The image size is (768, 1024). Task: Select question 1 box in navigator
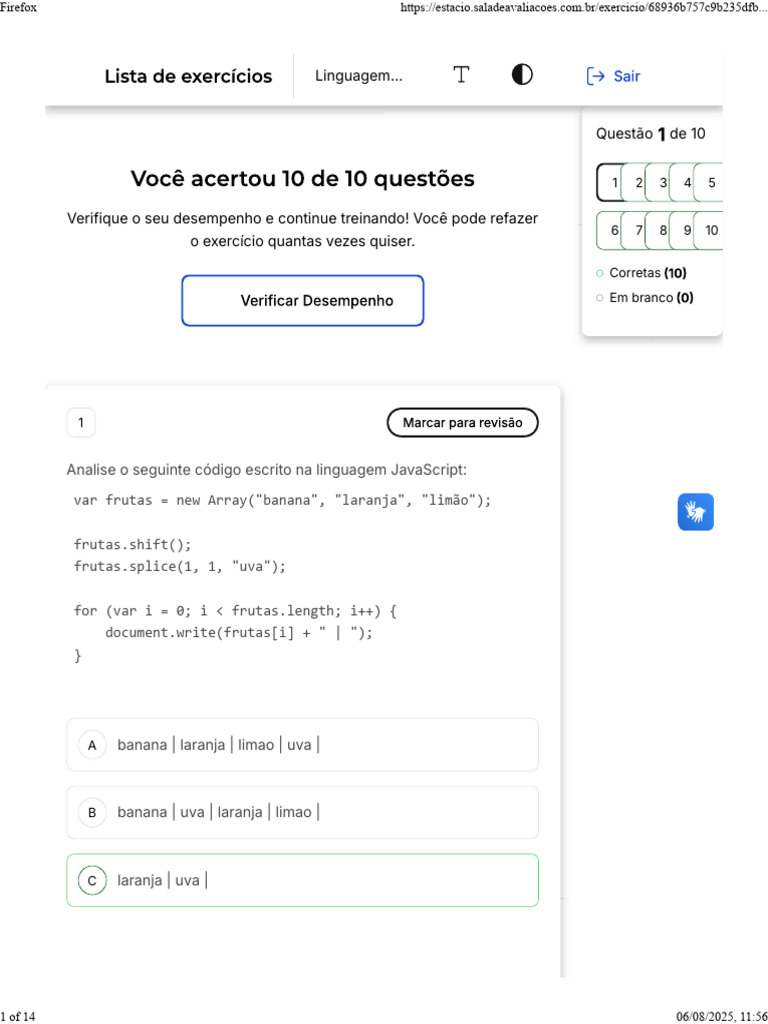point(610,183)
